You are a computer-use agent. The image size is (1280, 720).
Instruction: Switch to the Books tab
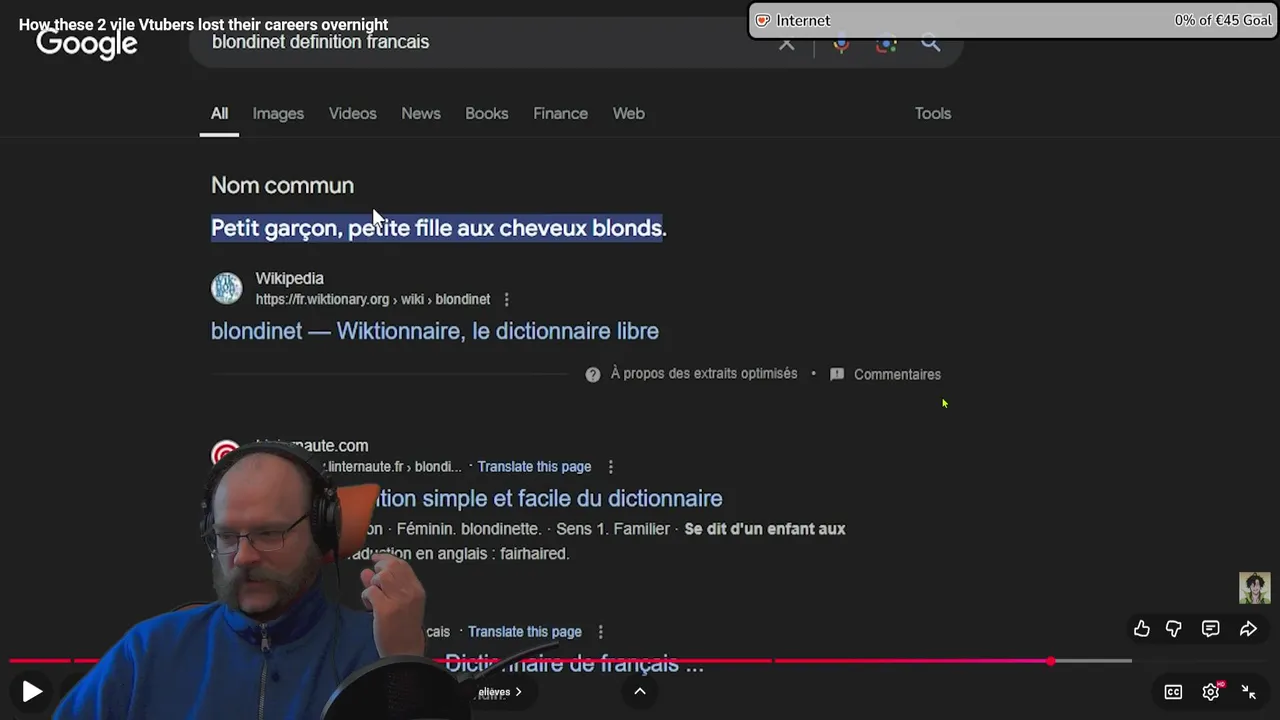coord(487,114)
